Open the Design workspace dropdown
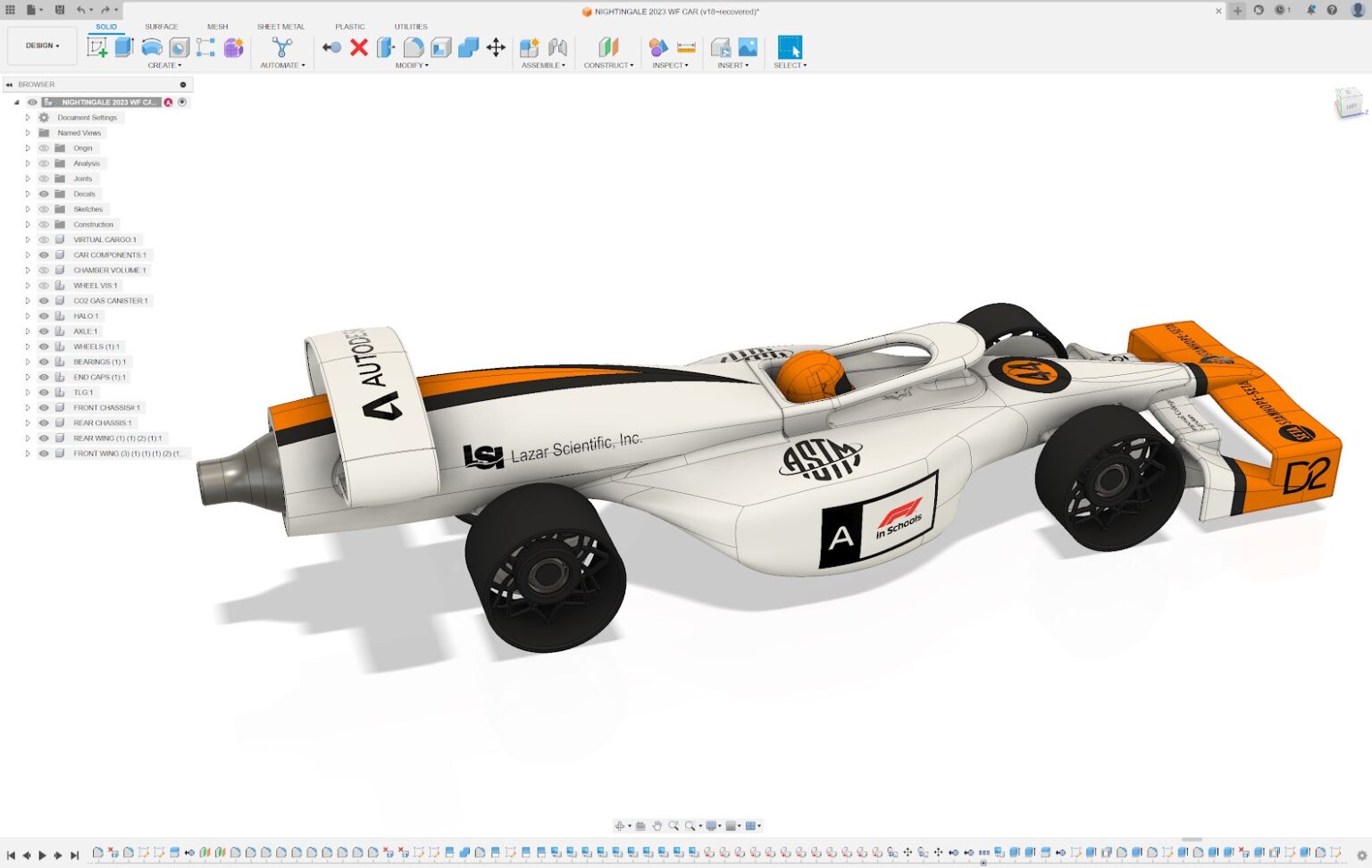This screenshot has height=868, width=1372. point(41,45)
